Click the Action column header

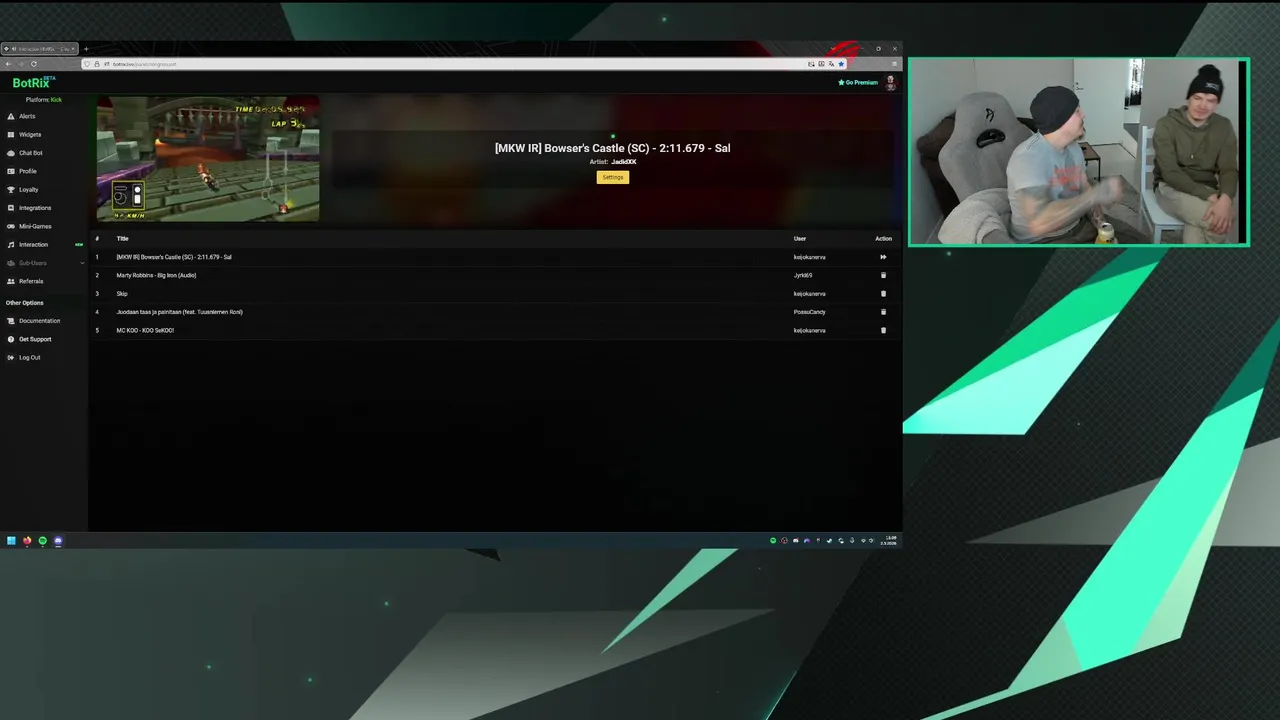[883, 239]
